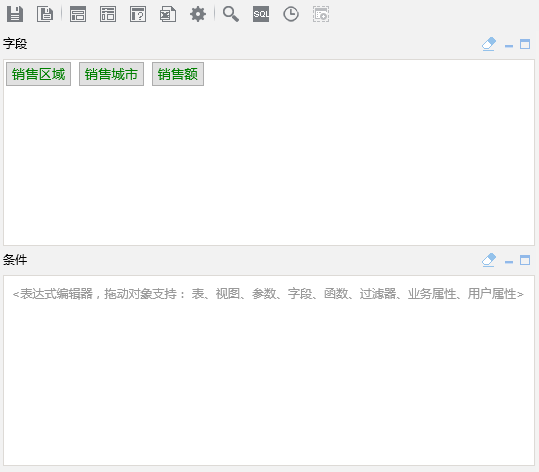Open the first layout view icon
Screen dimensions: 539x472
[78, 14]
